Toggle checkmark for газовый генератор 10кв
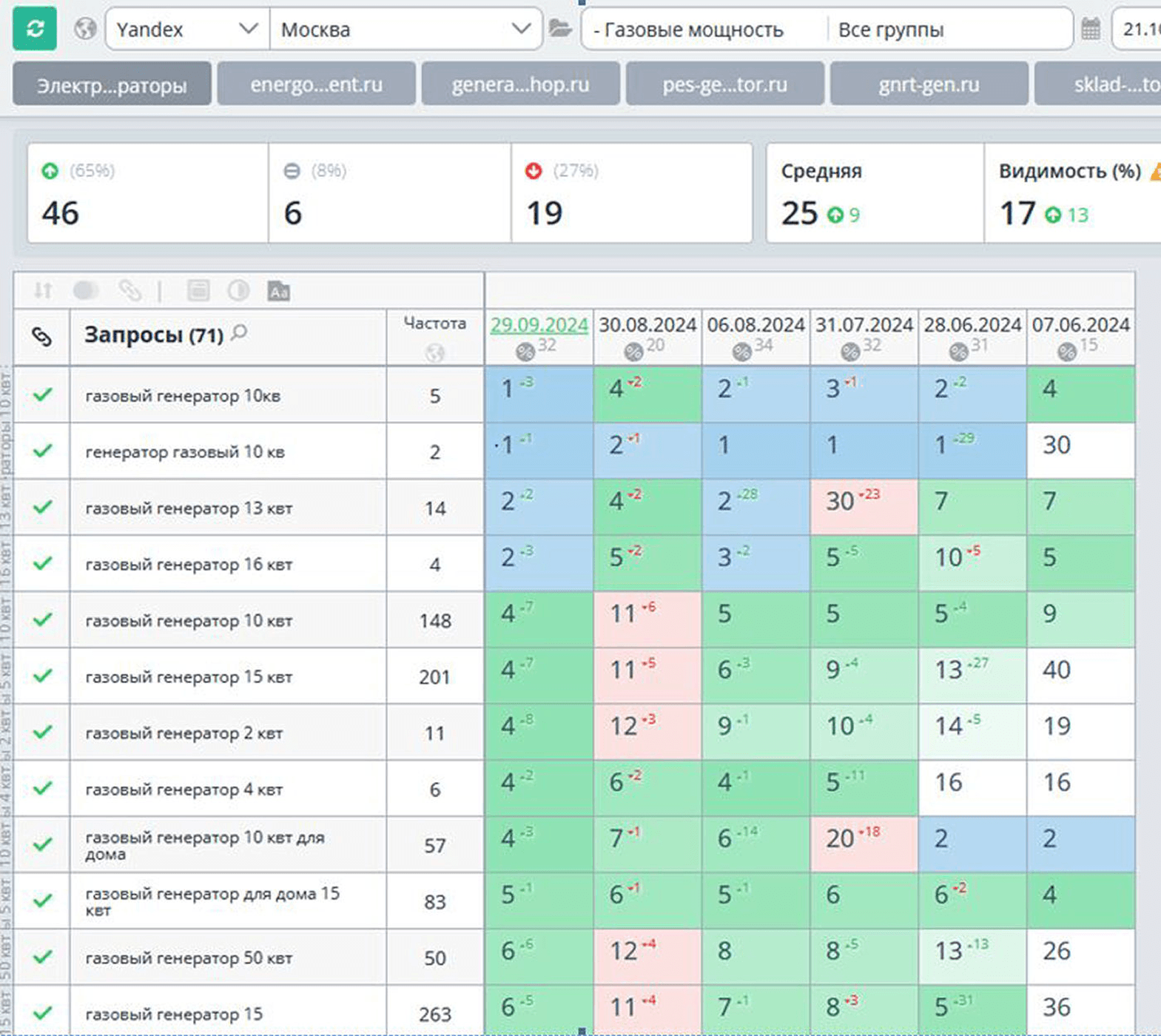 pyautogui.click(x=43, y=395)
